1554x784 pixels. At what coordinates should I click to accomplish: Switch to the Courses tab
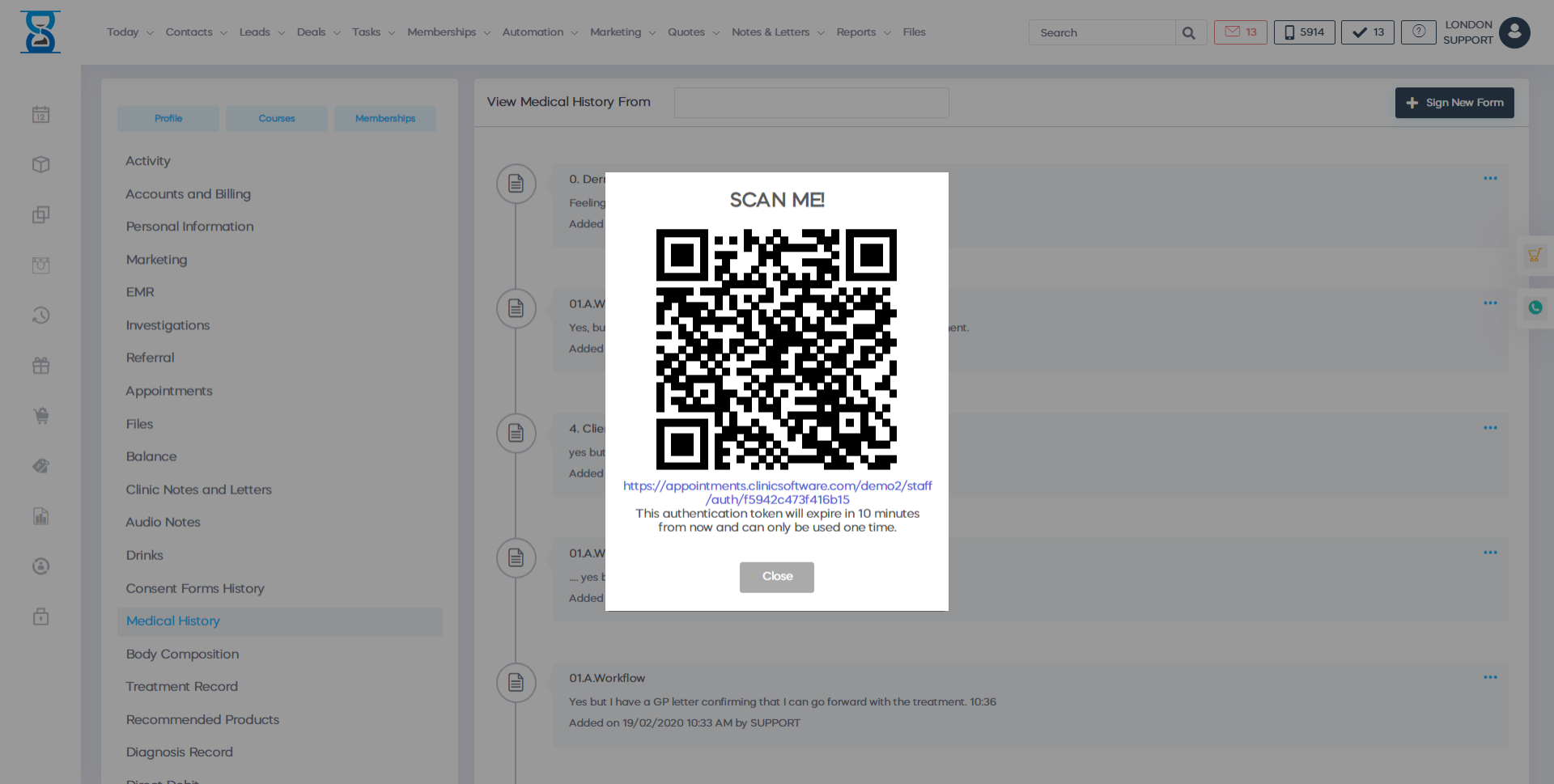tap(277, 118)
